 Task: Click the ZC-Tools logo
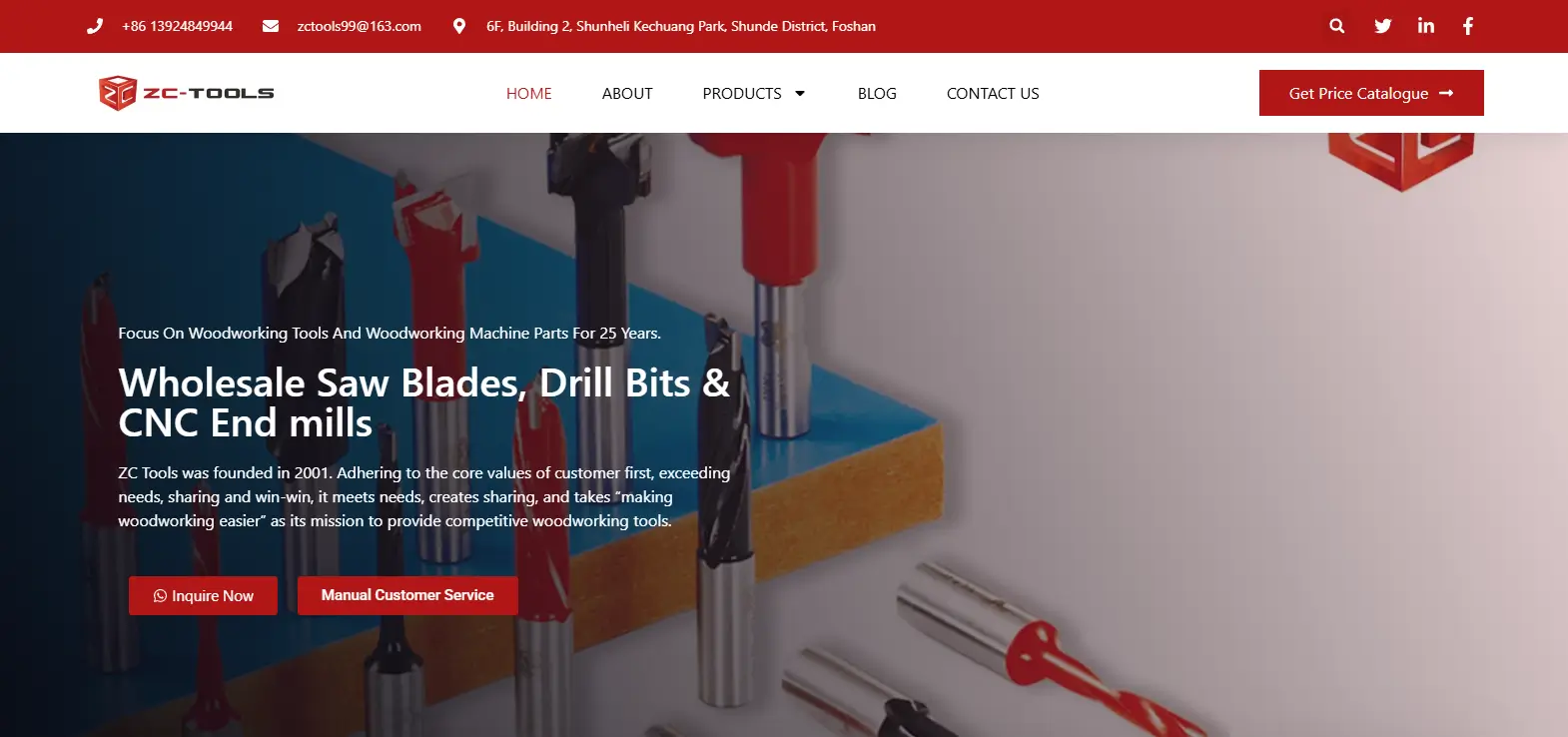coord(187,93)
